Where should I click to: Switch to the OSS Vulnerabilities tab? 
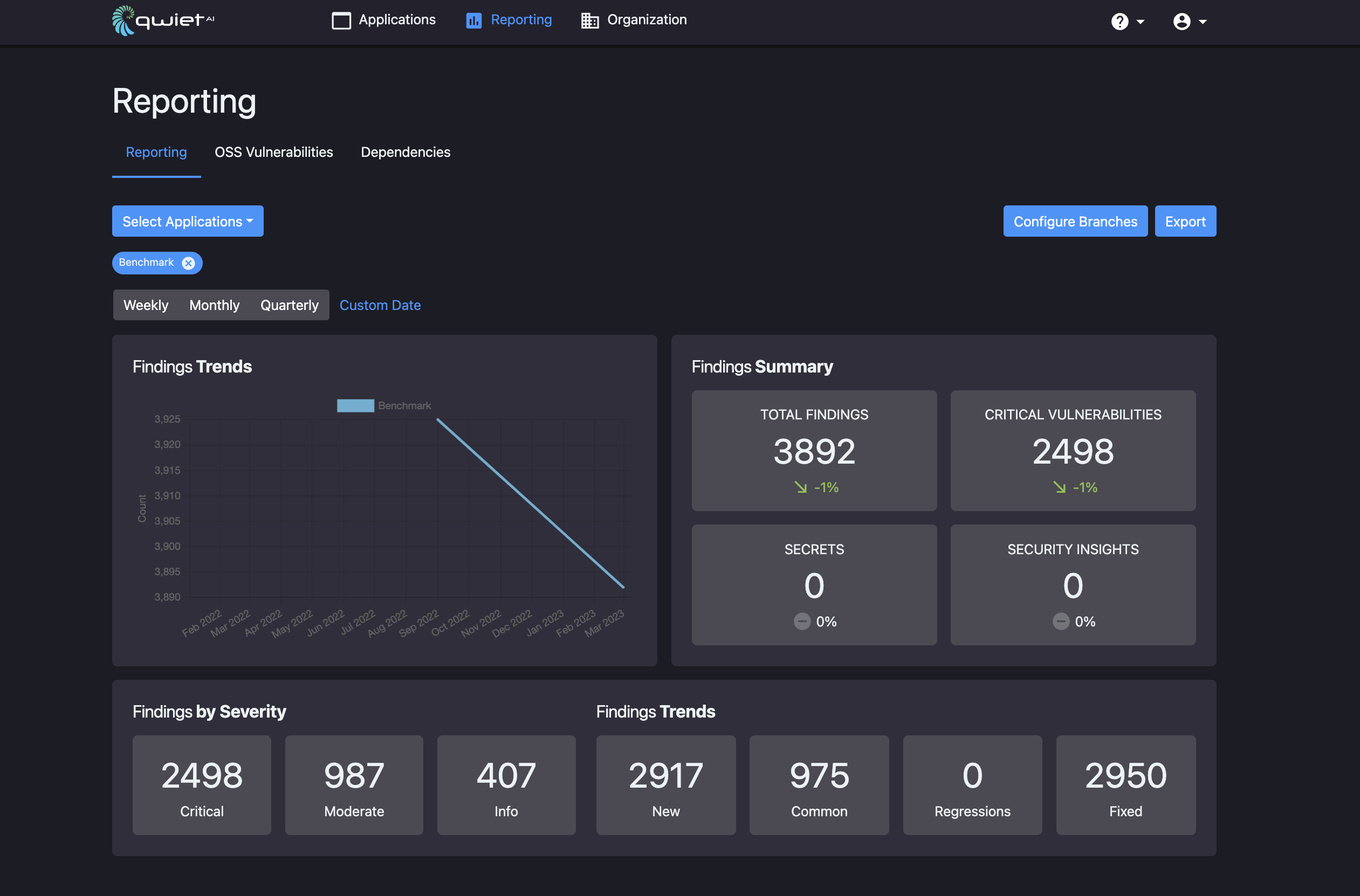tap(274, 152)
